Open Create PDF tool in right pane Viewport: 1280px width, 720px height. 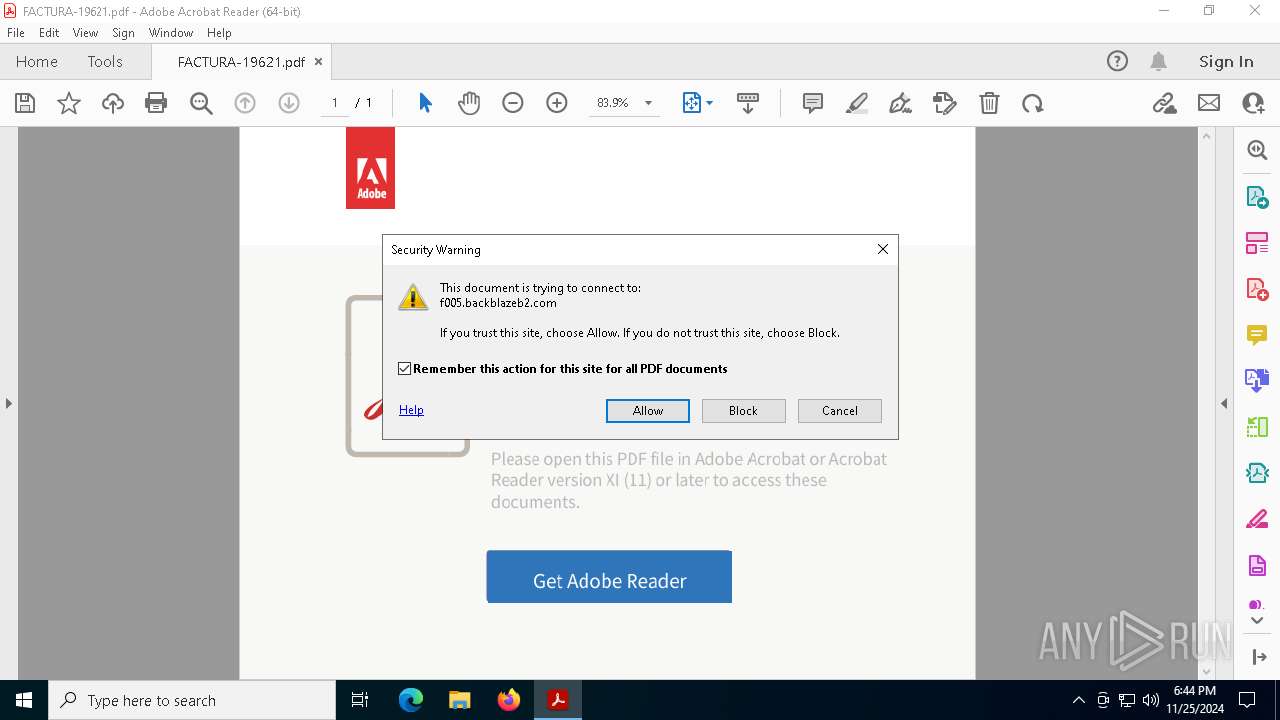pyautogui.click(x=1257, y=289)
